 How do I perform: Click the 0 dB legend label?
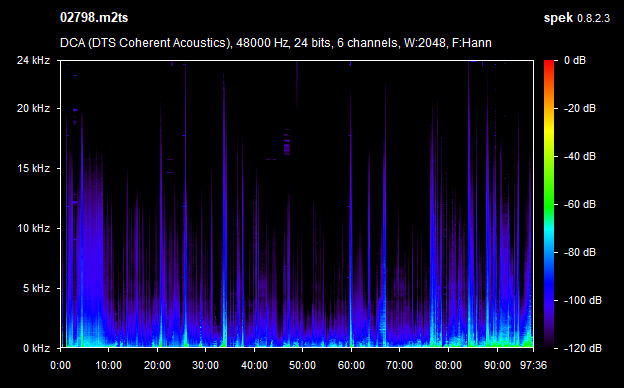[575, 60]
